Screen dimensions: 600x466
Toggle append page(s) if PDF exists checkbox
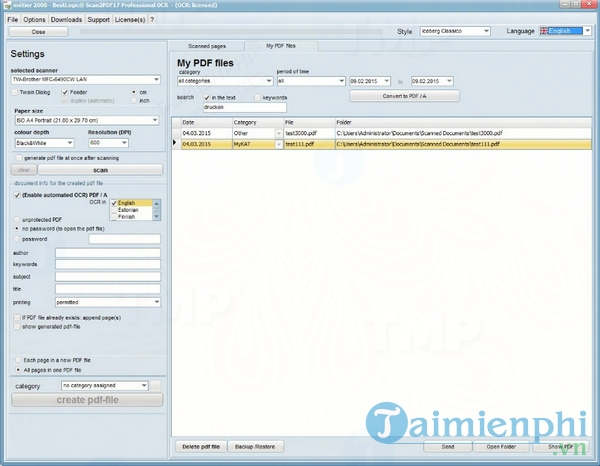click(x=17, y=318)
